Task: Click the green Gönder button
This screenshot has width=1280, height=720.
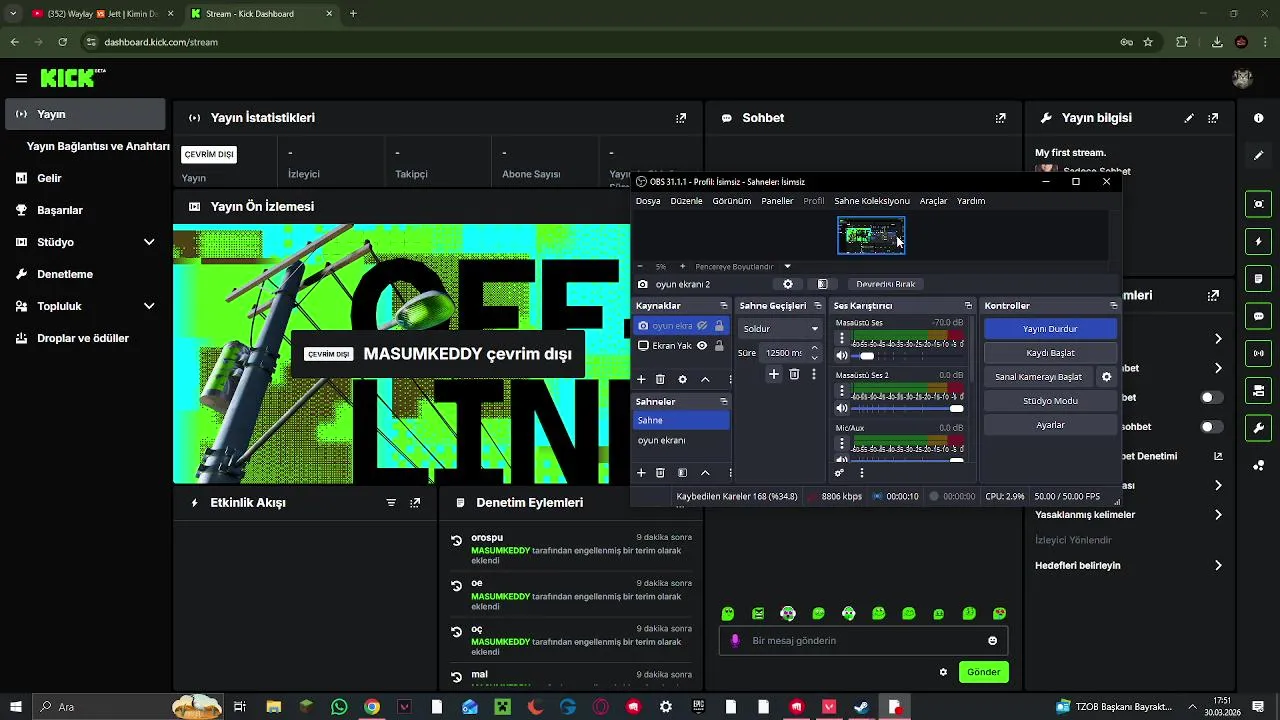Action: (x=983, y=672)
